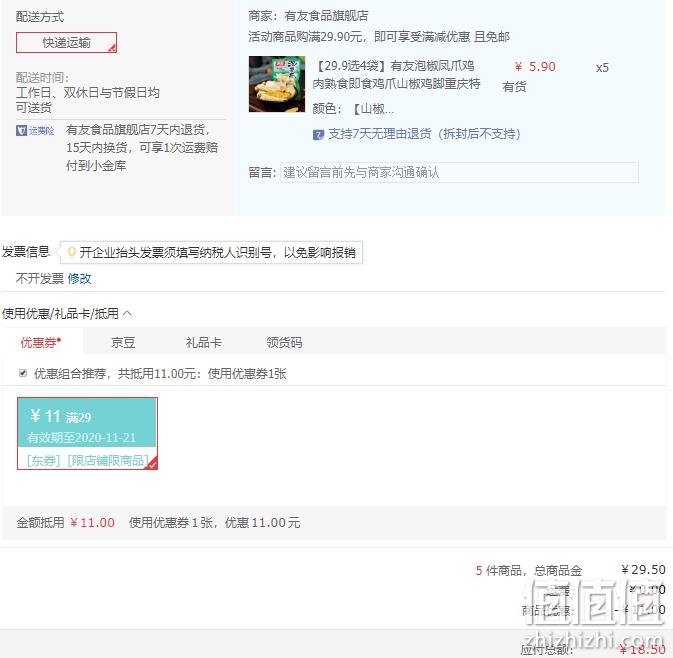The image size is (673, 658).
Task: Click the 有效期至2020-11-21 coupon expiry text
Action: [82, 437]
